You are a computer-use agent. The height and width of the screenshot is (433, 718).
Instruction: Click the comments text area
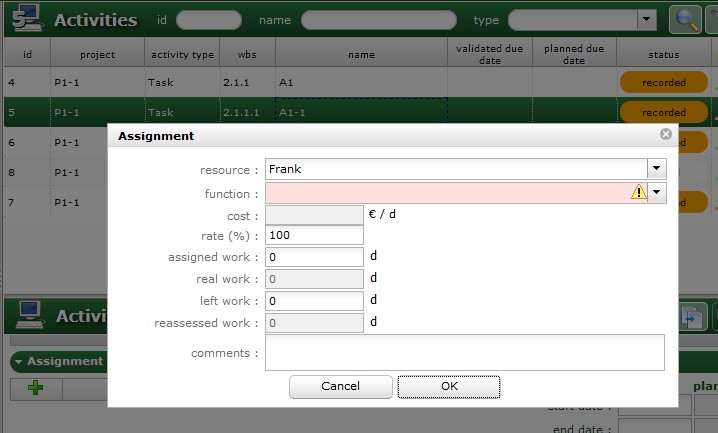[x=464, y=352]
